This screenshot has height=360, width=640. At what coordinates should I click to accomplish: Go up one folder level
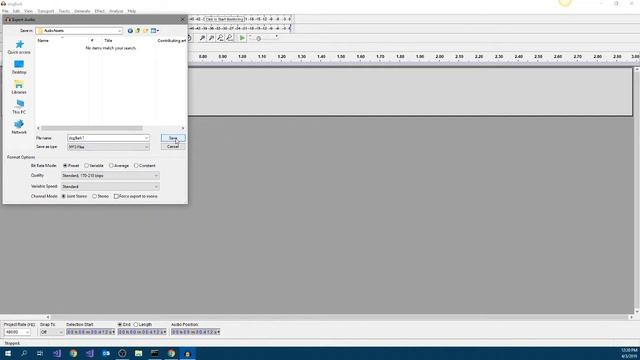point(138,31)
